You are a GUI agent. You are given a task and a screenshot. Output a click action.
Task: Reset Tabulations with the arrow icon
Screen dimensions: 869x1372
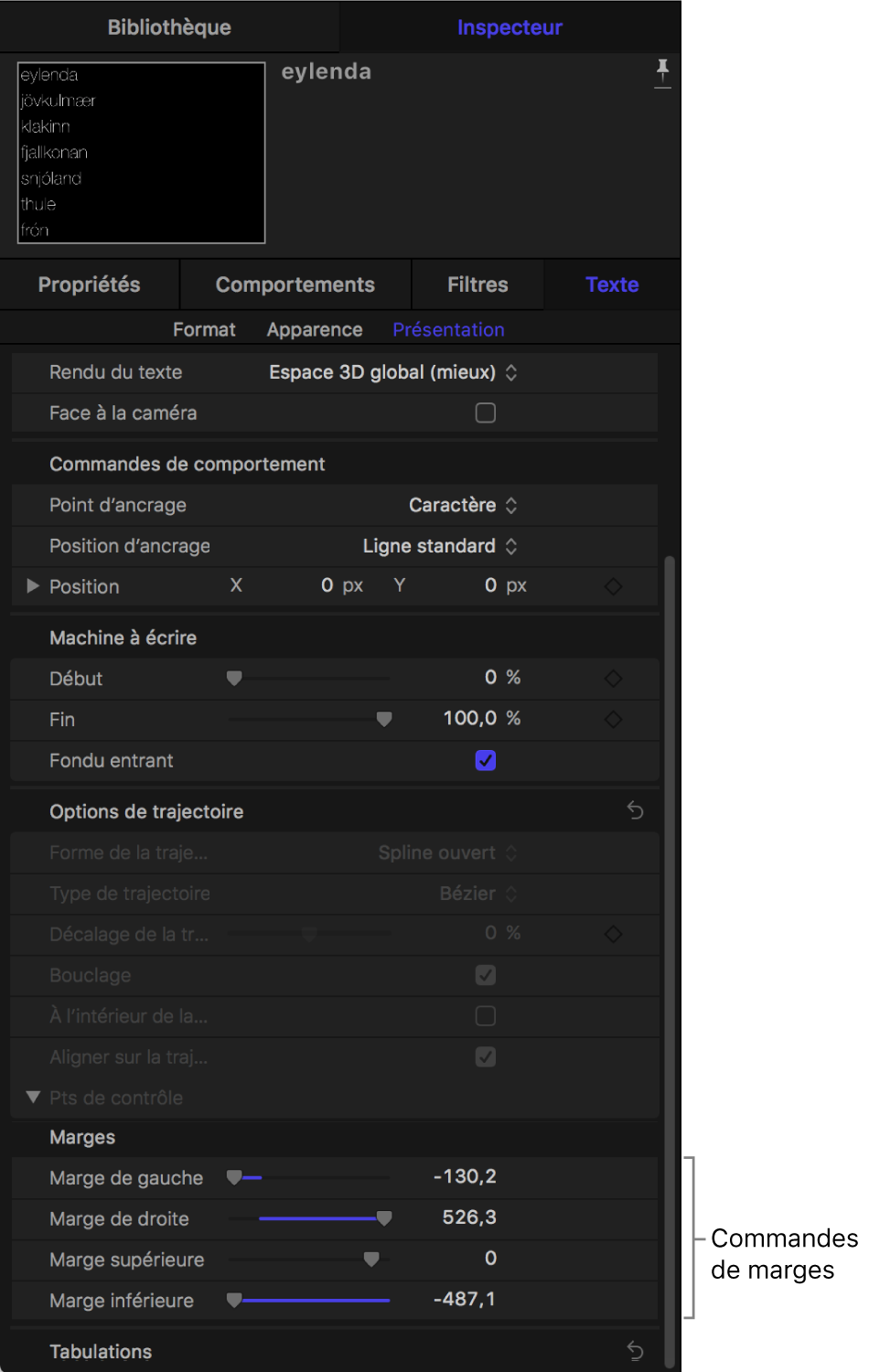635,1351
